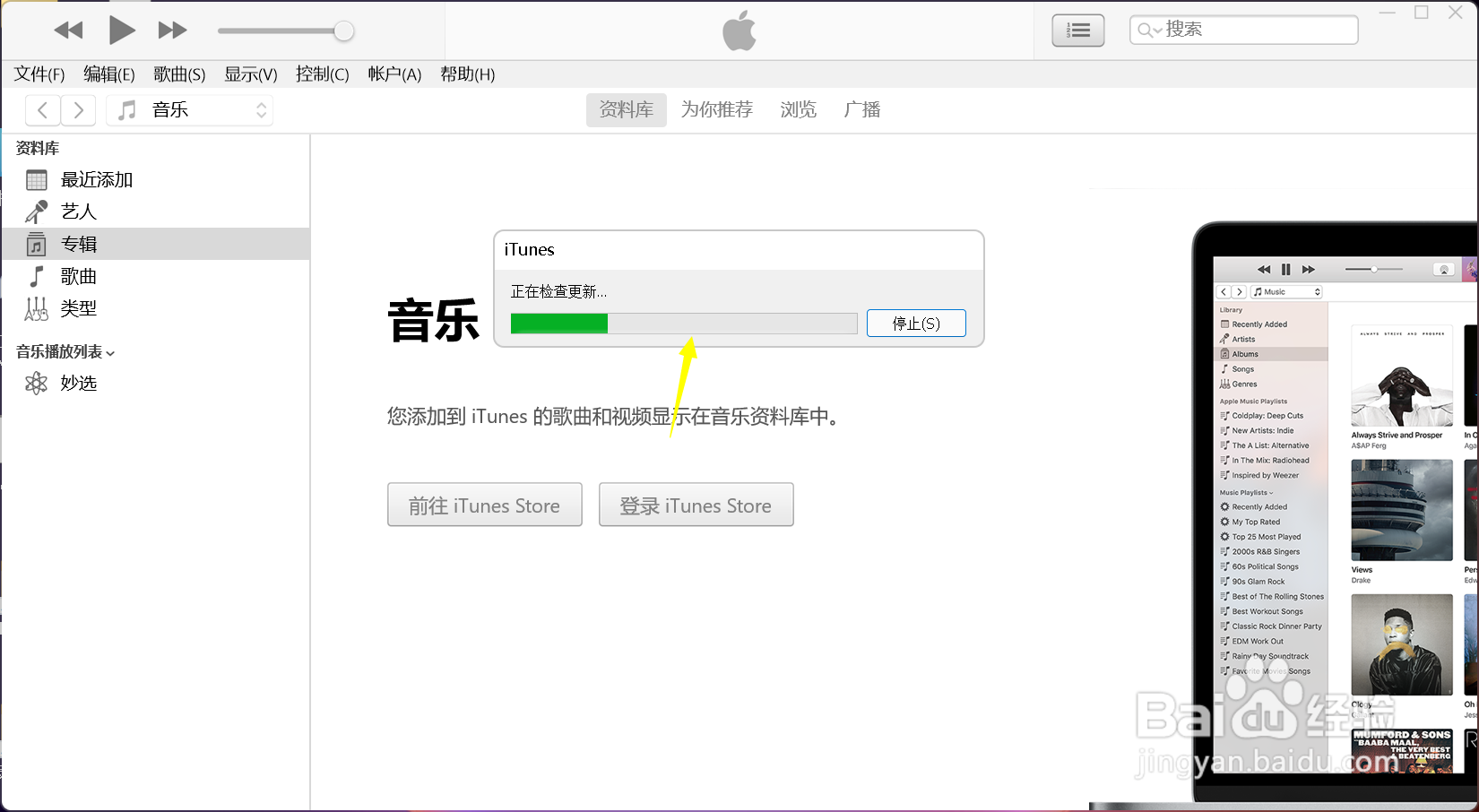
Task: Click the 专辑 album icon
Action: (x=37, y=244)
